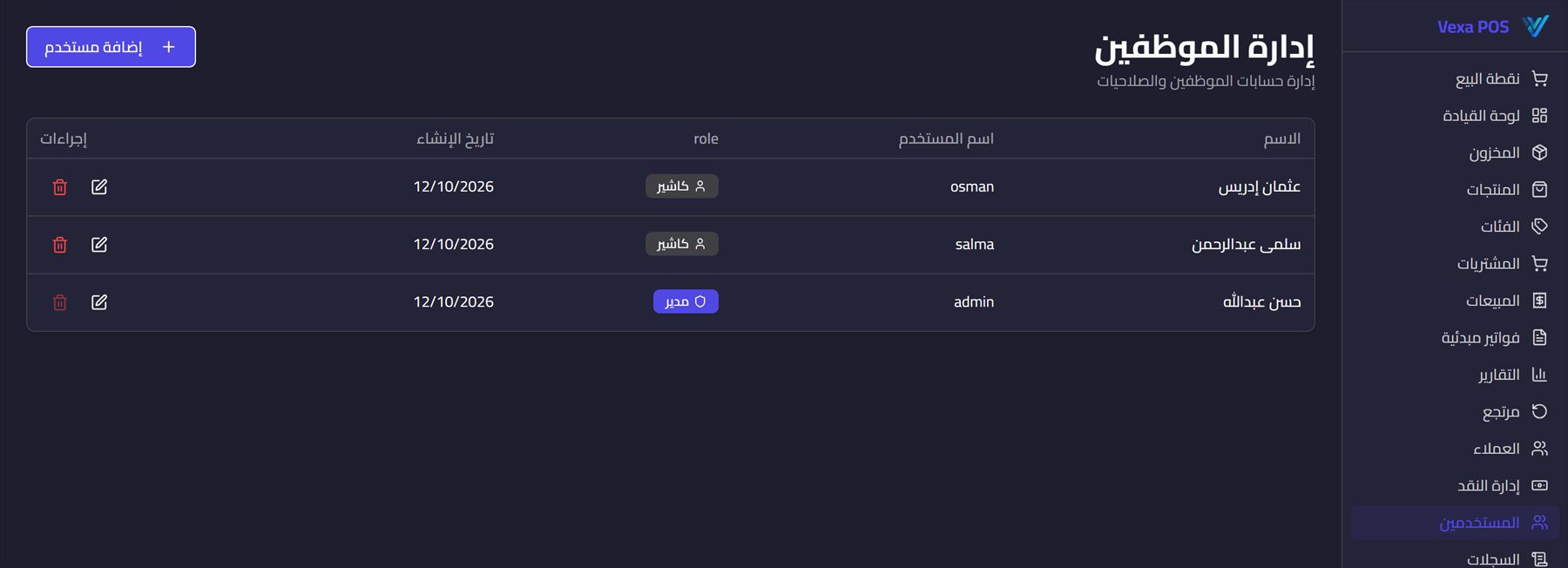Viewport: 1568px width, 568px height.
Task: Click the dashboard grid icon for لوحة القيادة
Action: (x=1539, y=115)
